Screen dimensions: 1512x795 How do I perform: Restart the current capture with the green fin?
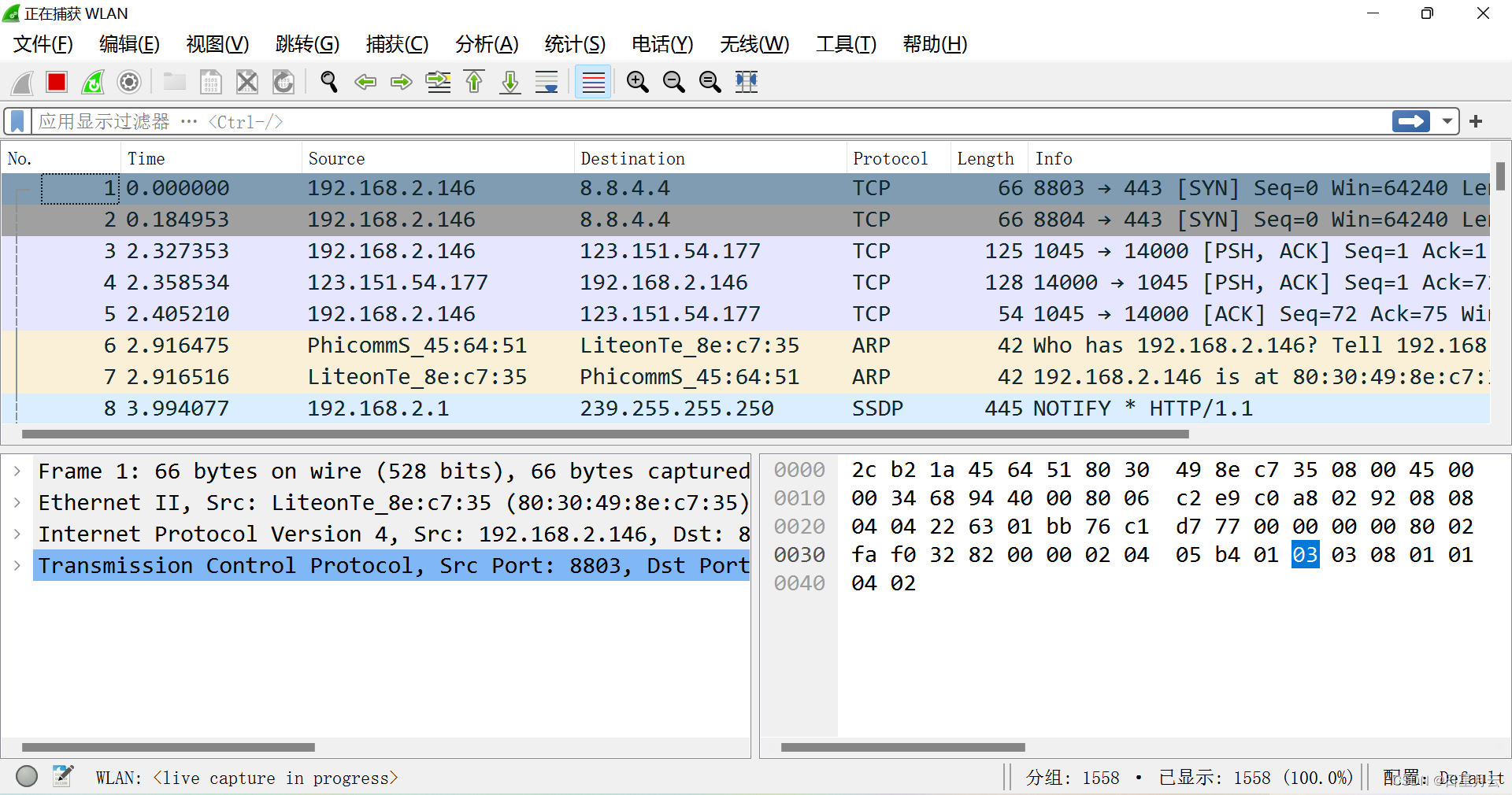[x=93, y=82]
